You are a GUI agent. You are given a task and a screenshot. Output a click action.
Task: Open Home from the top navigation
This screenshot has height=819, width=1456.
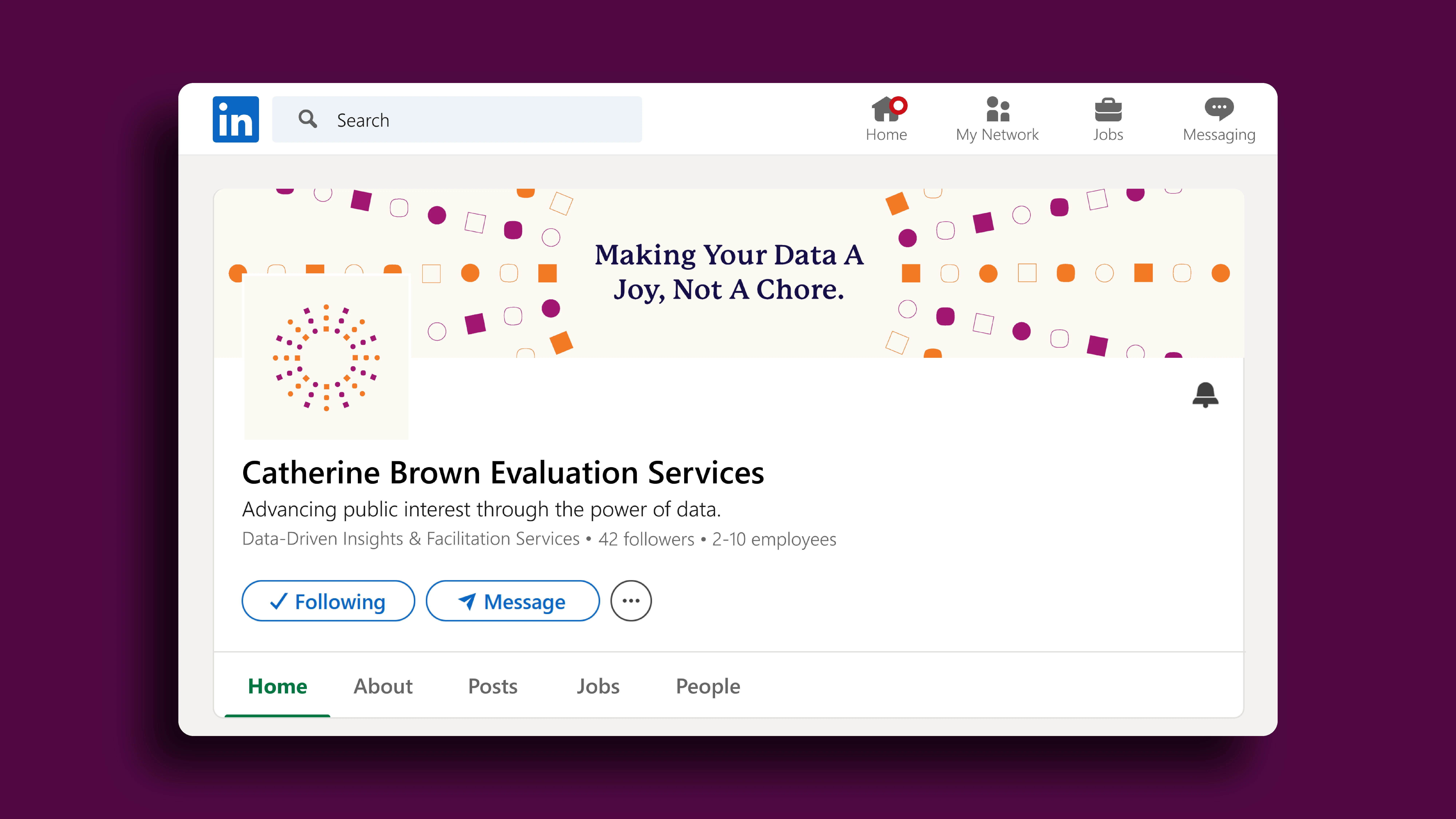886,119
